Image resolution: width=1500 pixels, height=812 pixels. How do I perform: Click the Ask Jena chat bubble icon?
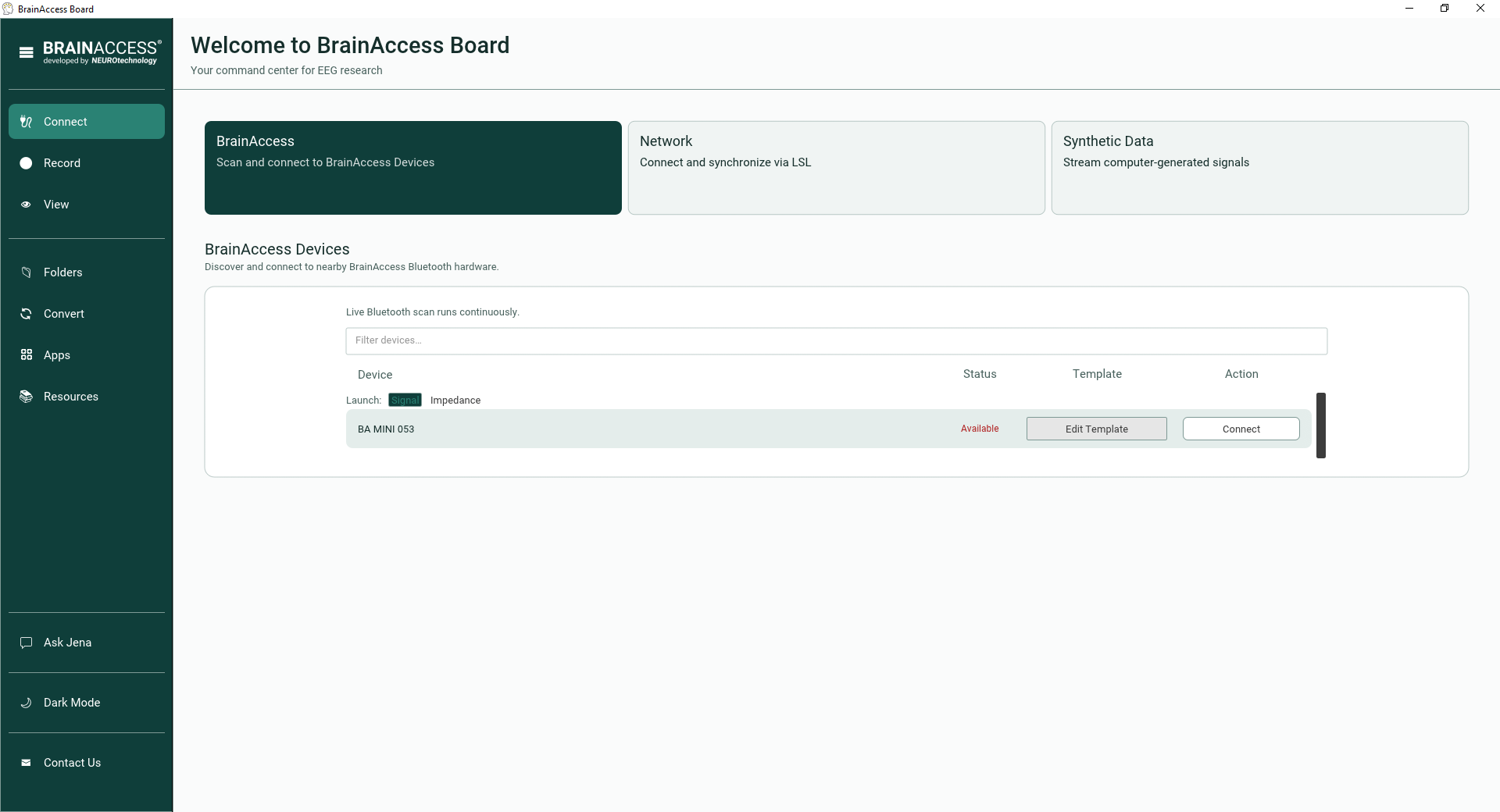point(26,643)
